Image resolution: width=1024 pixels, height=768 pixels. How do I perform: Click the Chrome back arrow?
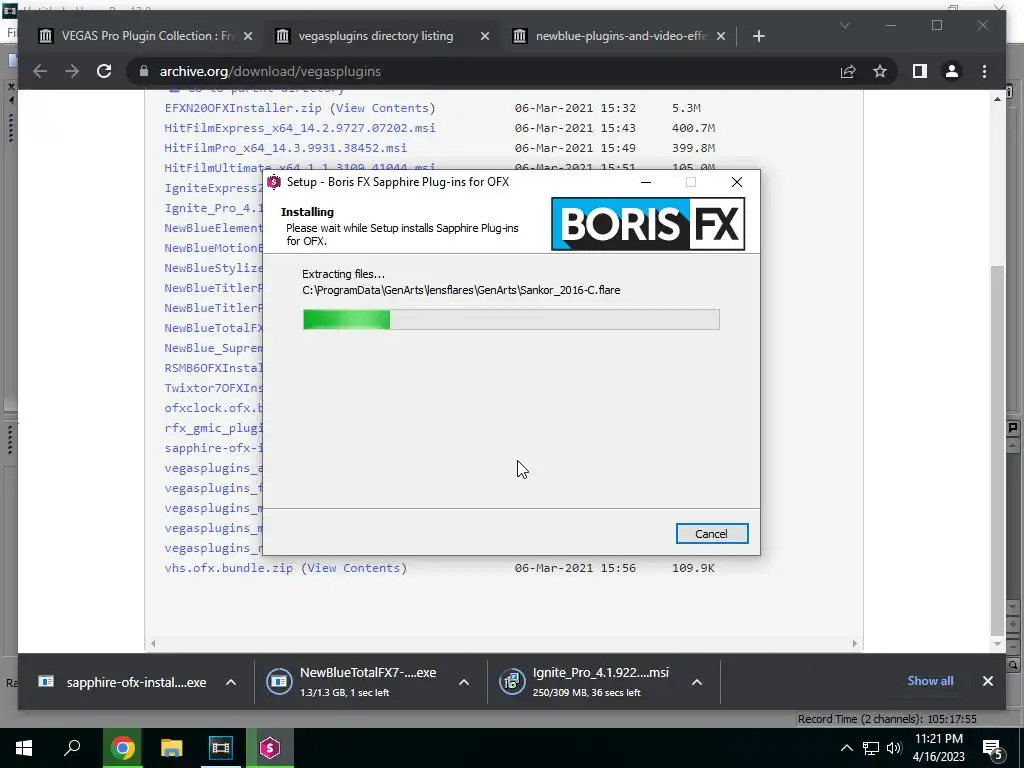(x=40, y=71)
